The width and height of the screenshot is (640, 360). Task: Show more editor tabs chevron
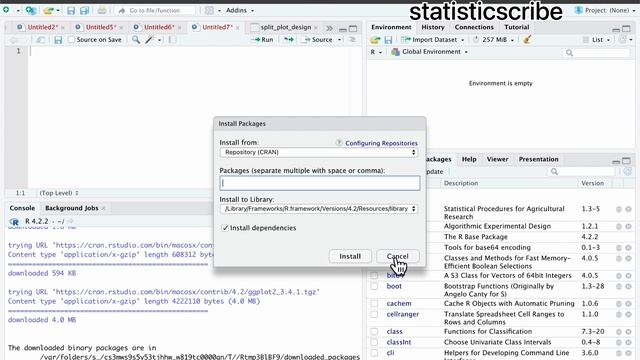(x=329, y=28)
